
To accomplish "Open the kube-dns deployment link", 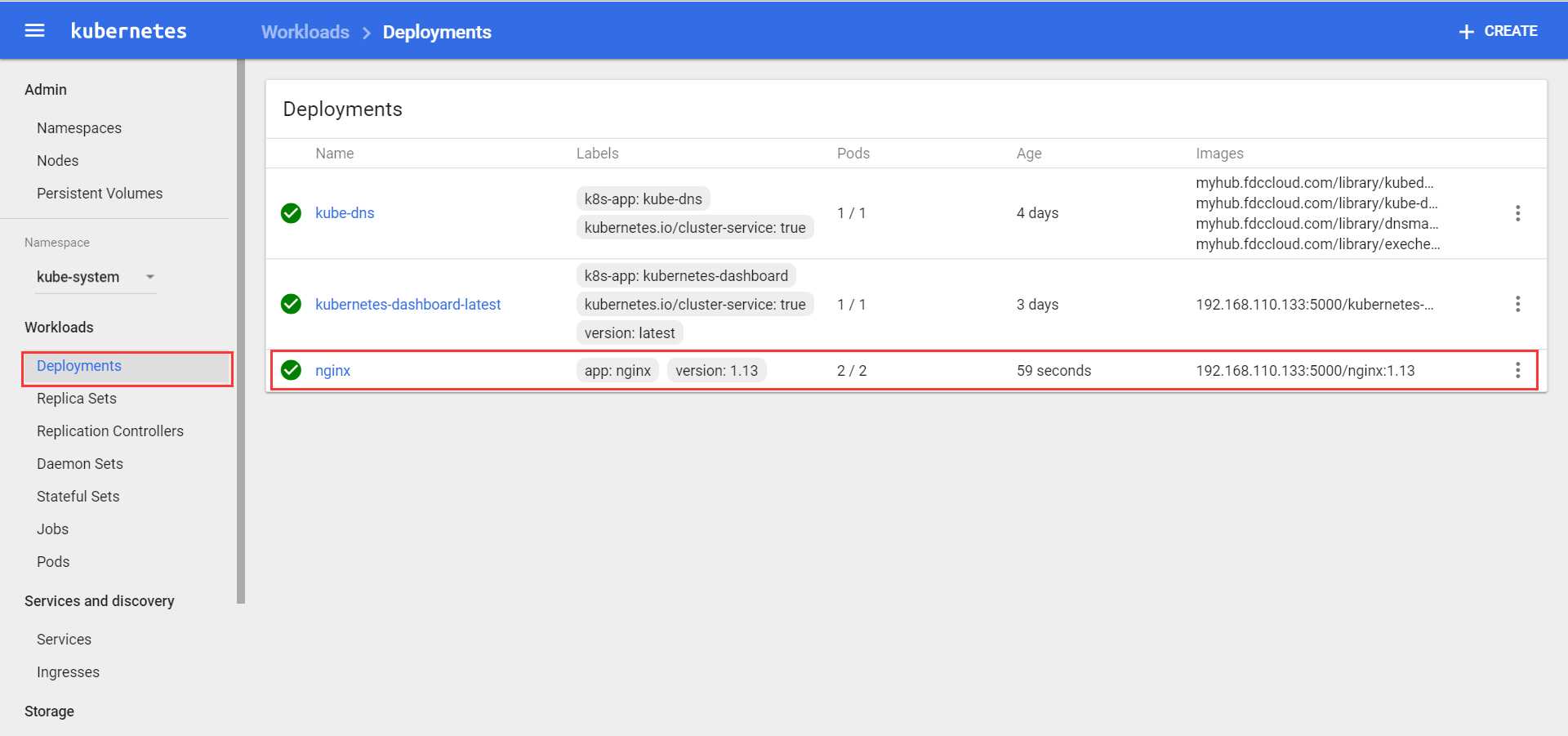I will point(345,213).
